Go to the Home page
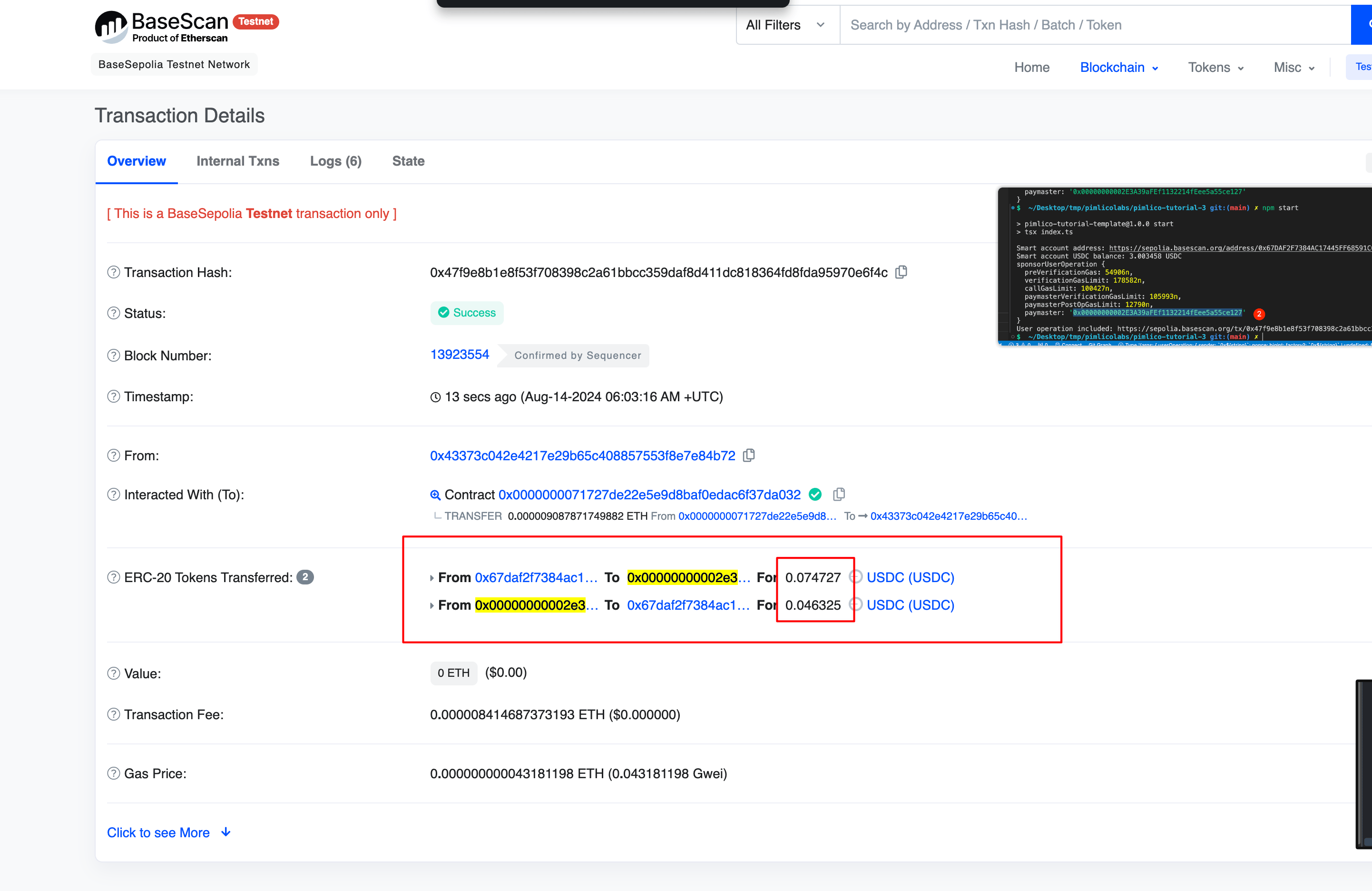 click(x=1032, y=68)
